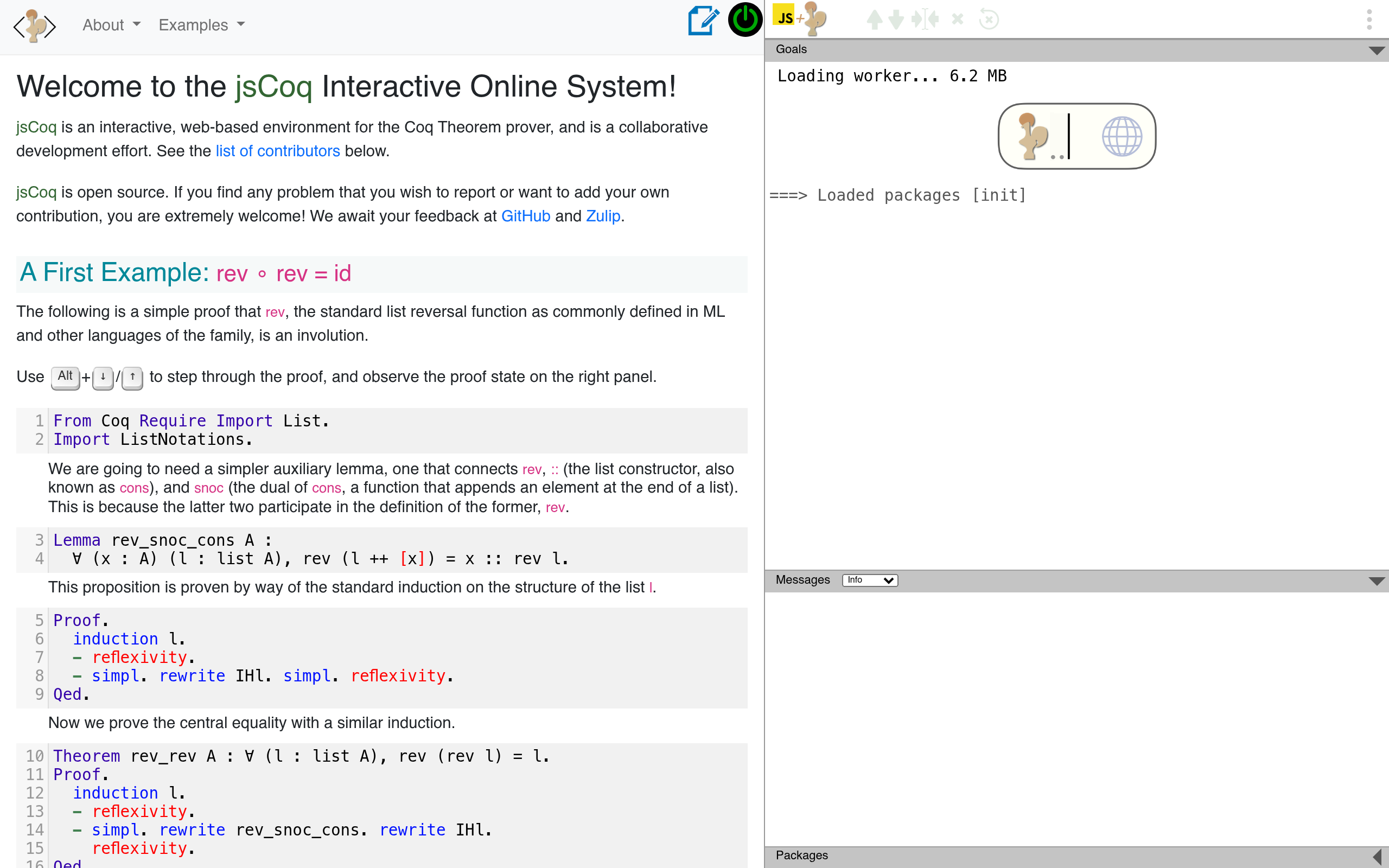Screen dimensions: 1389x868
Task: Step backward with the up arrow
Action: 874,20
